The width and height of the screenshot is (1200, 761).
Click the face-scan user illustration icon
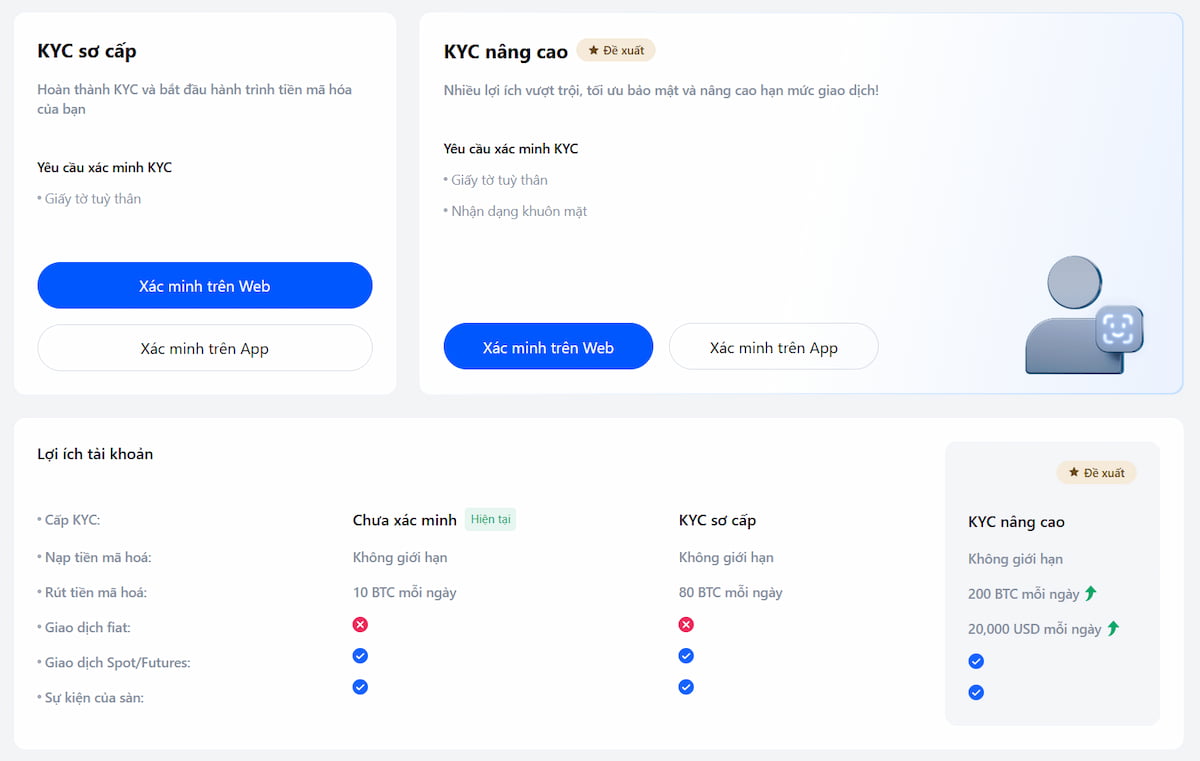click(x=1084, y=316)
